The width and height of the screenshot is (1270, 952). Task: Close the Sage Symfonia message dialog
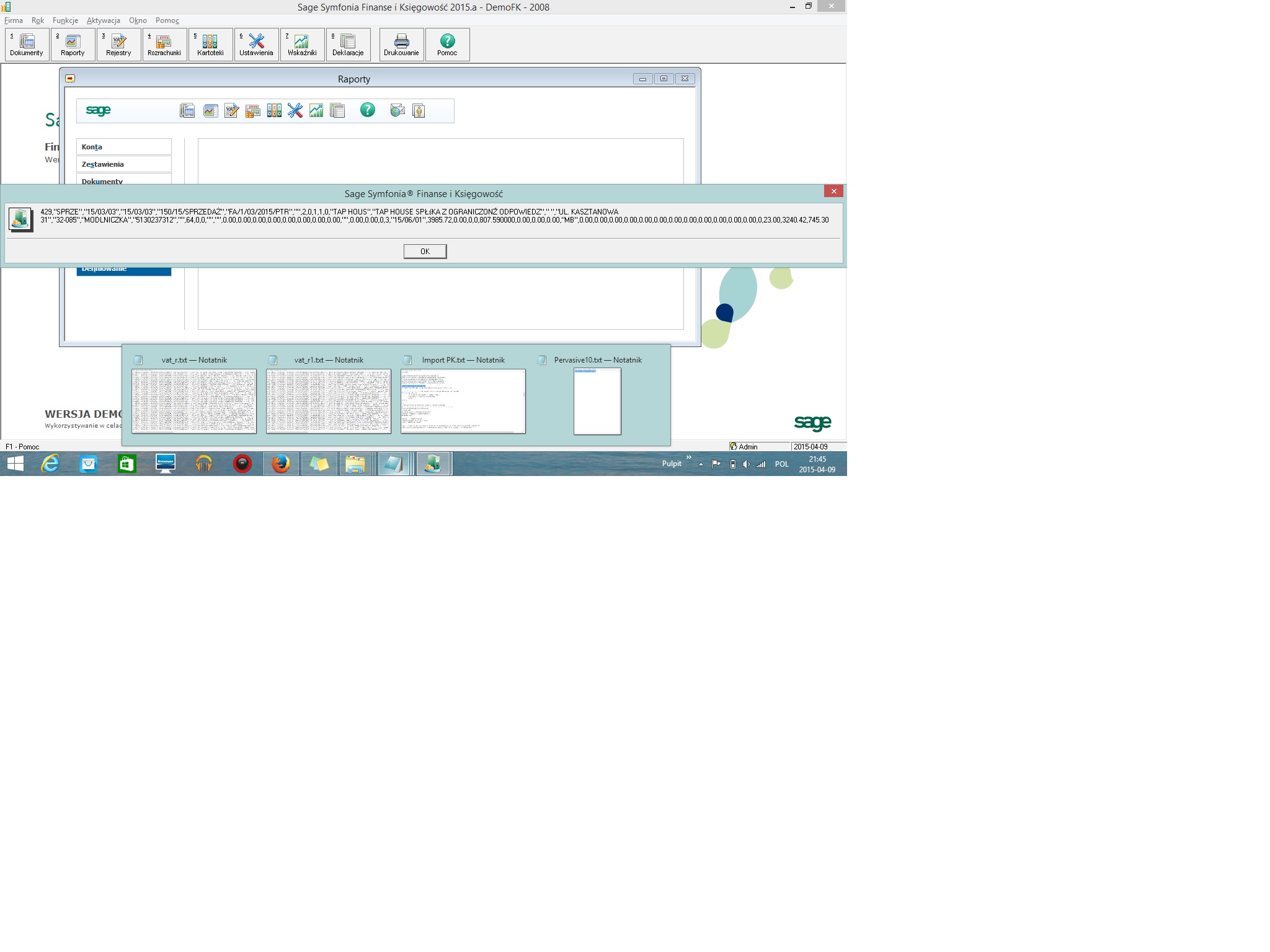tap(833, 192)
